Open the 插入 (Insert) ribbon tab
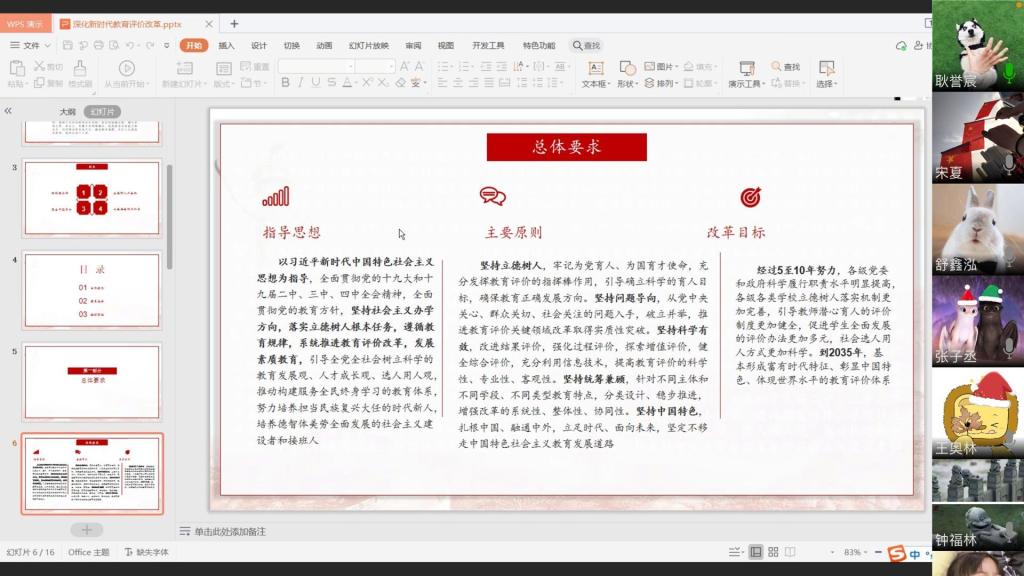1024x576 pixels. [x=227, y=45]
